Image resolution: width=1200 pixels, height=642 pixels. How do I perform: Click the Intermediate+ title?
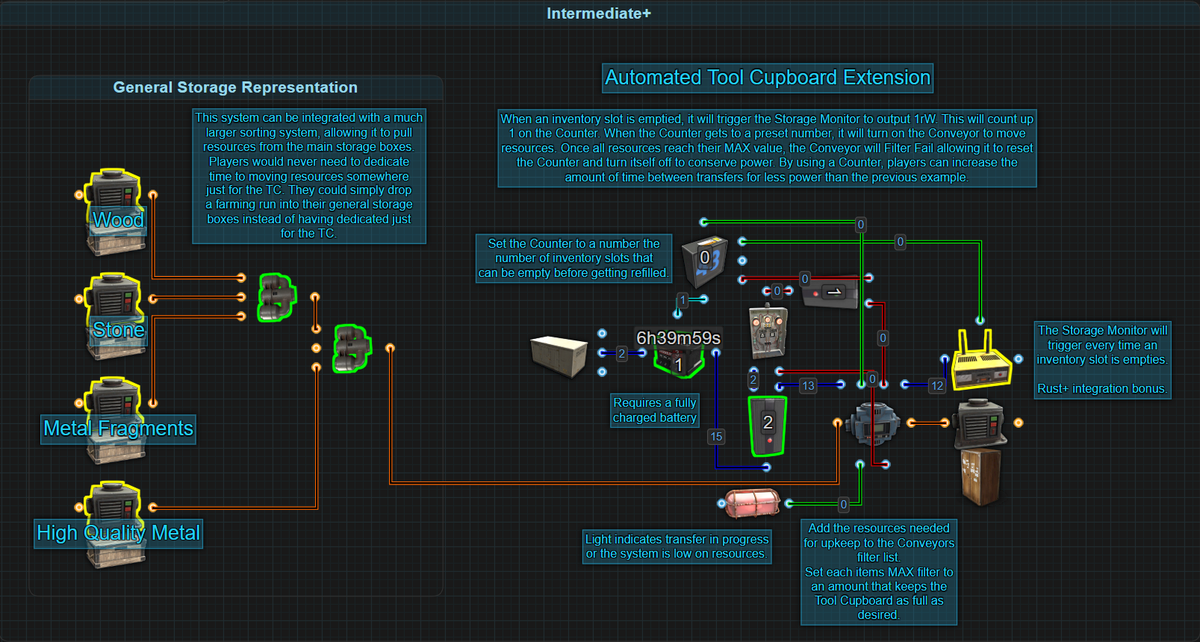coord(600,14)
